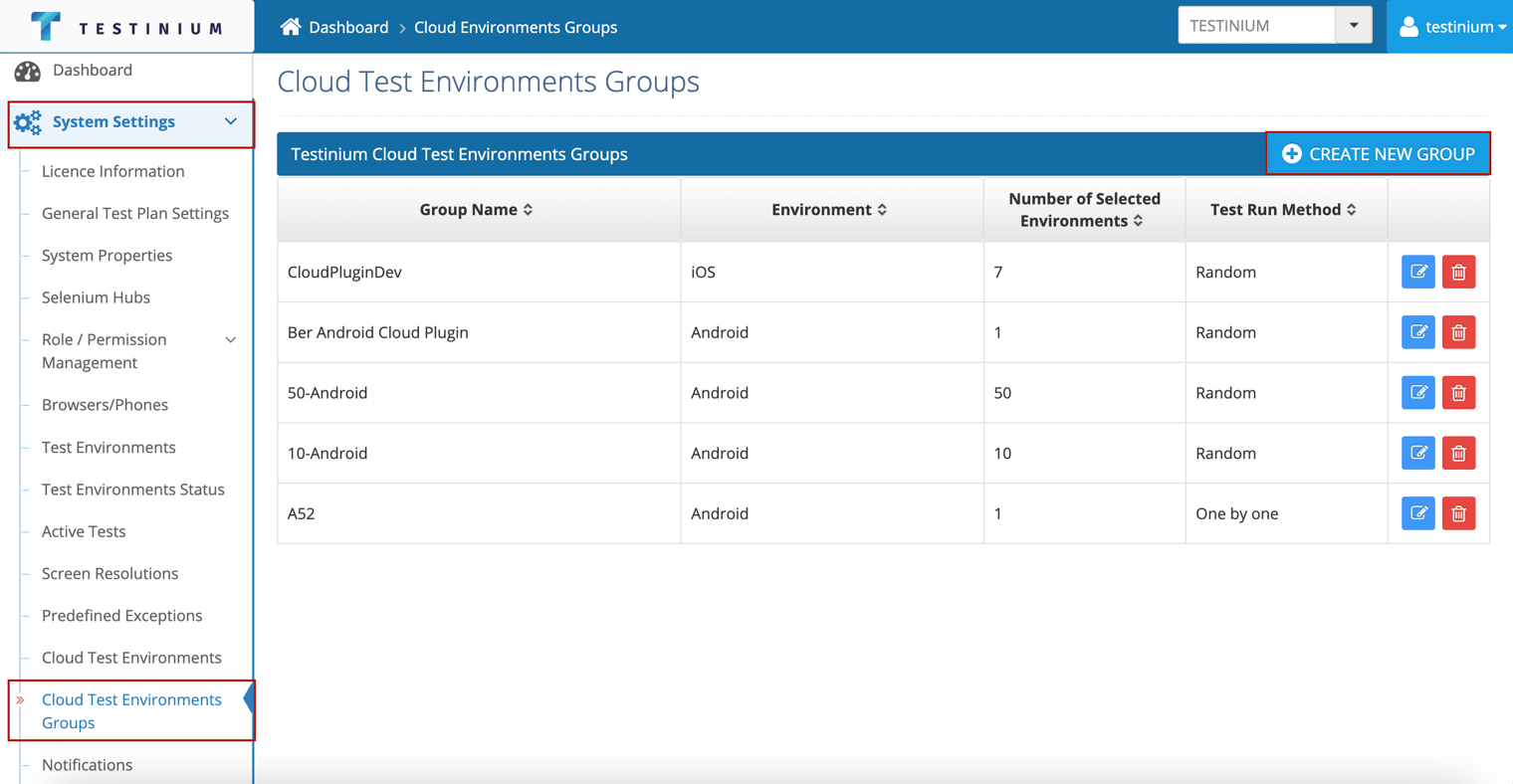Sort by Environment column
This screenshot has width=1513, height=784.
829,210
